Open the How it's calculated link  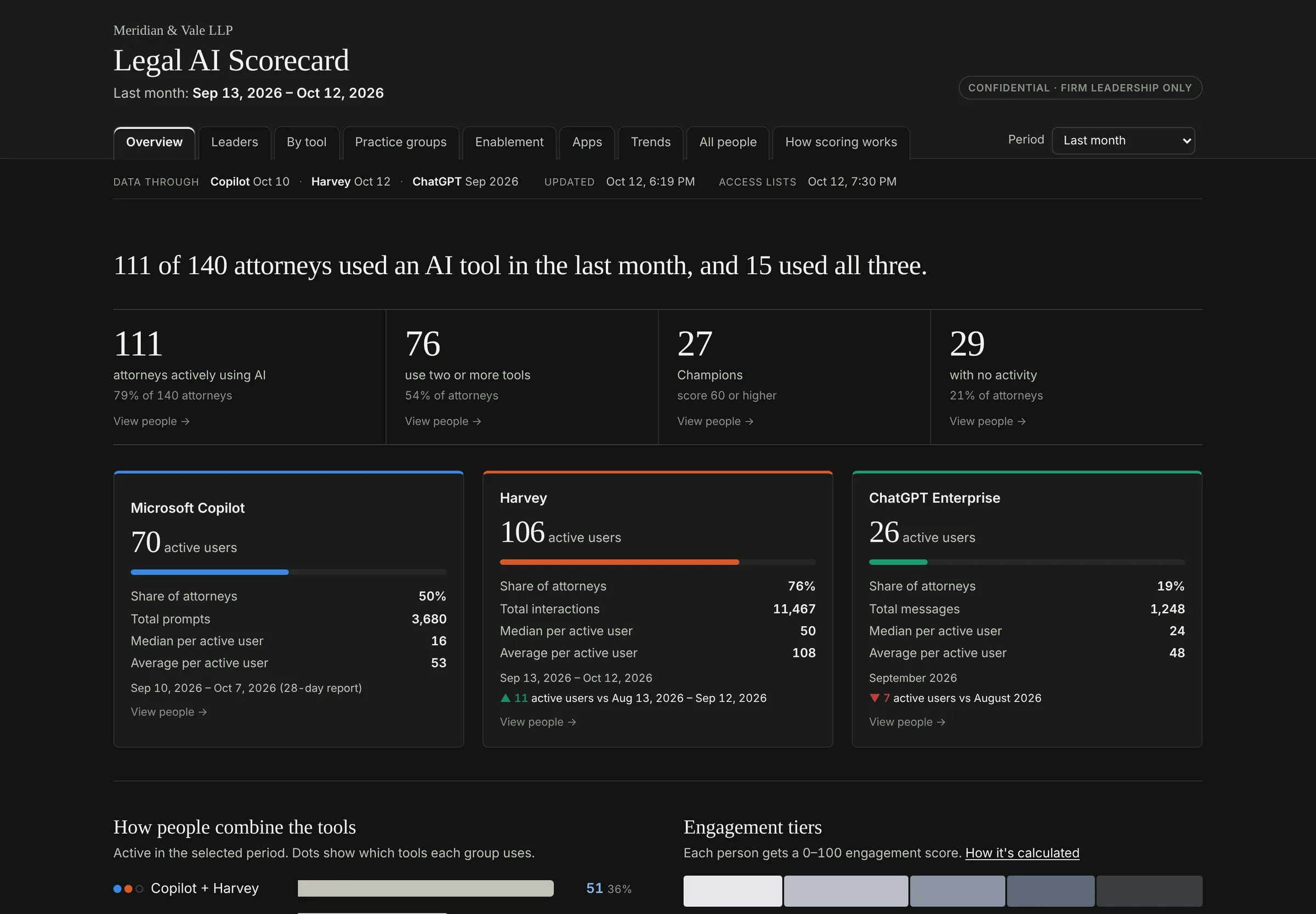click(1022, 853)
